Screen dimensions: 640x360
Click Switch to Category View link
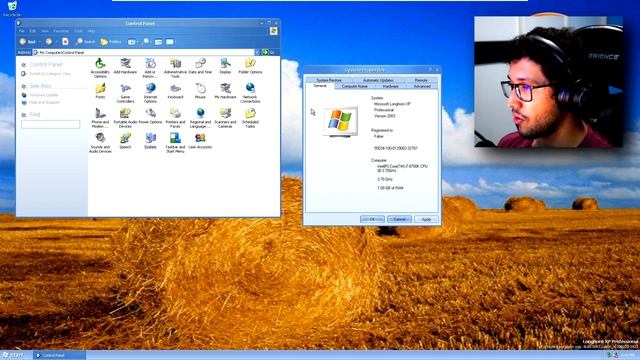pyautogui.click(x=50, y=74)
